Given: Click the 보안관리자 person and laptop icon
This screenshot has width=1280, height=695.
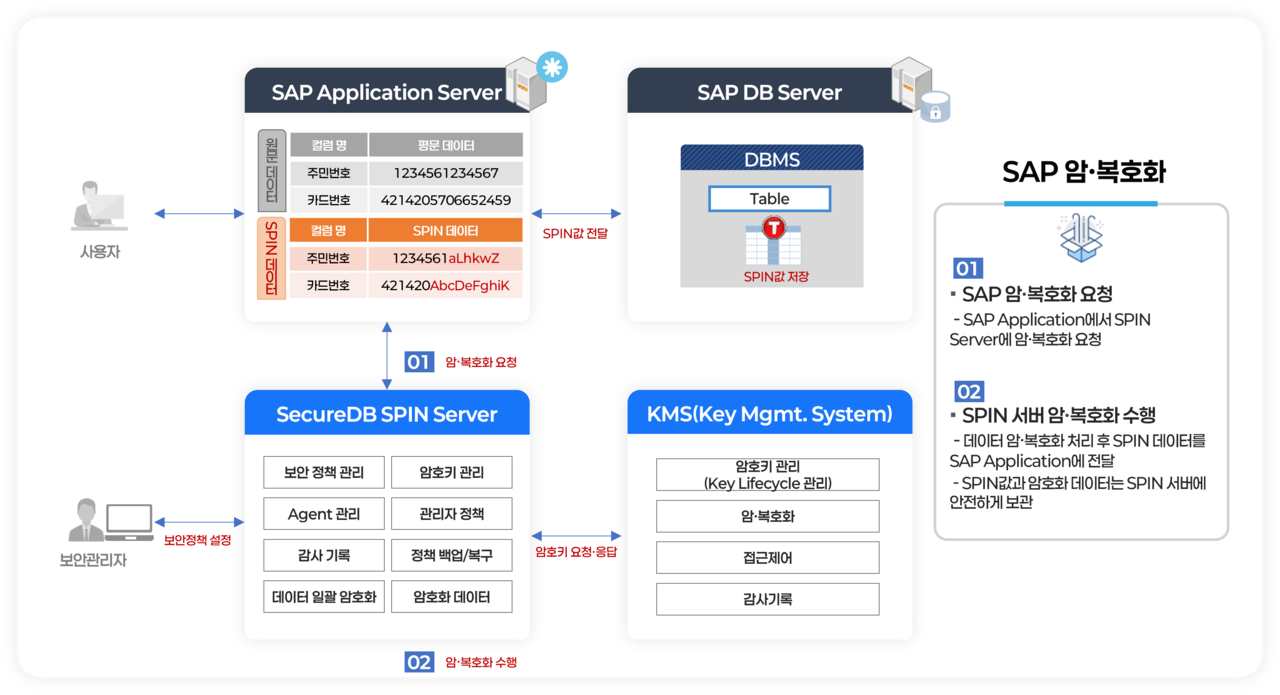Looking at the screenshot, I should coord(110,520).
